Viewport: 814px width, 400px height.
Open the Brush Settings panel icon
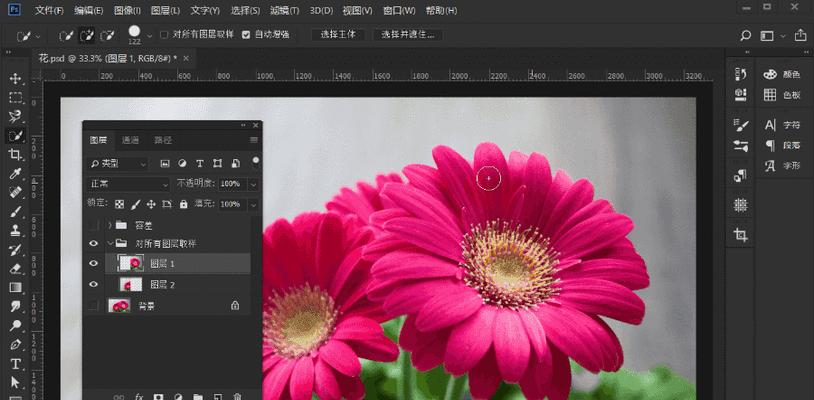click(741, 125)
